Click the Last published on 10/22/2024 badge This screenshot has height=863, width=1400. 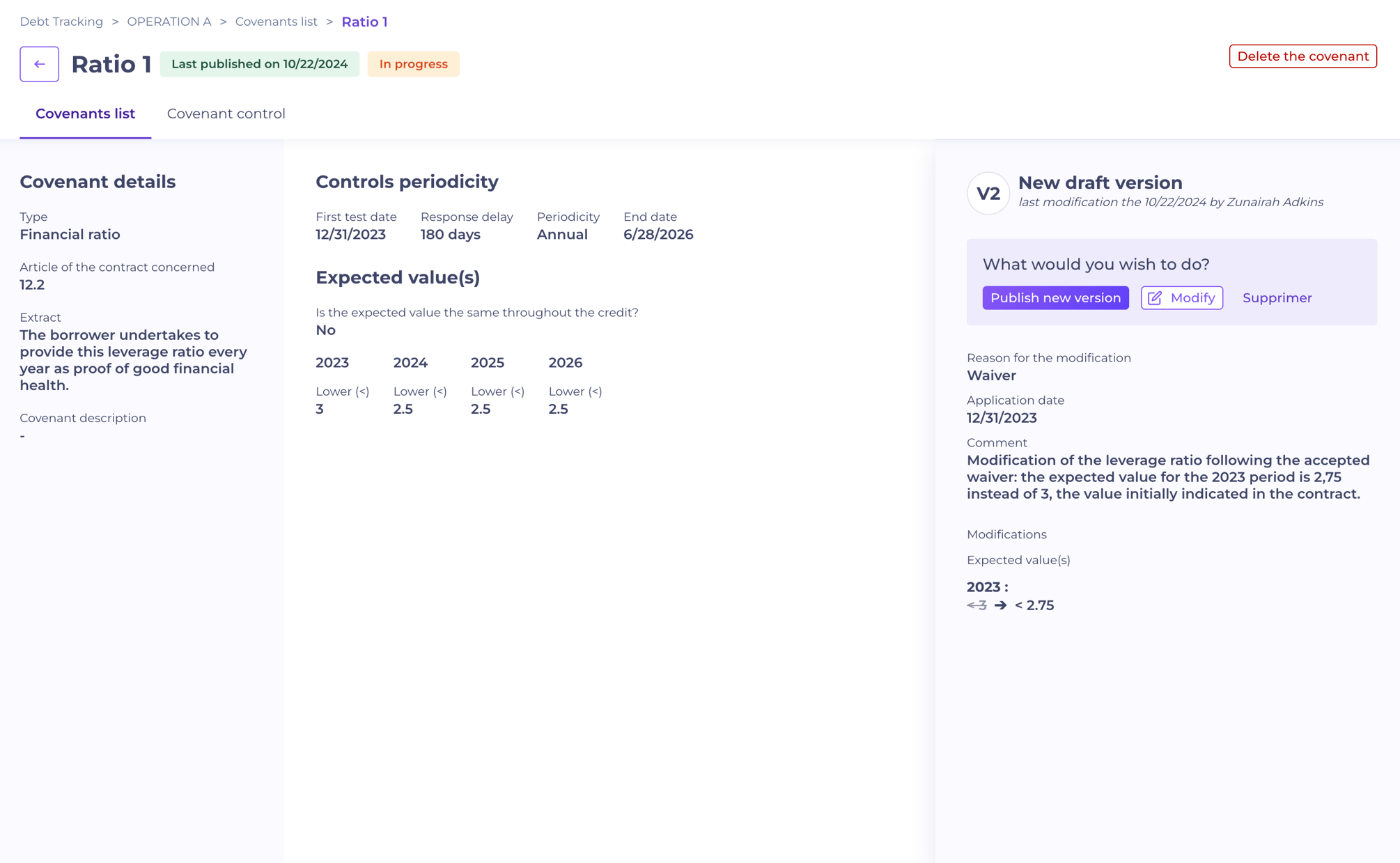tap(259, 64)
